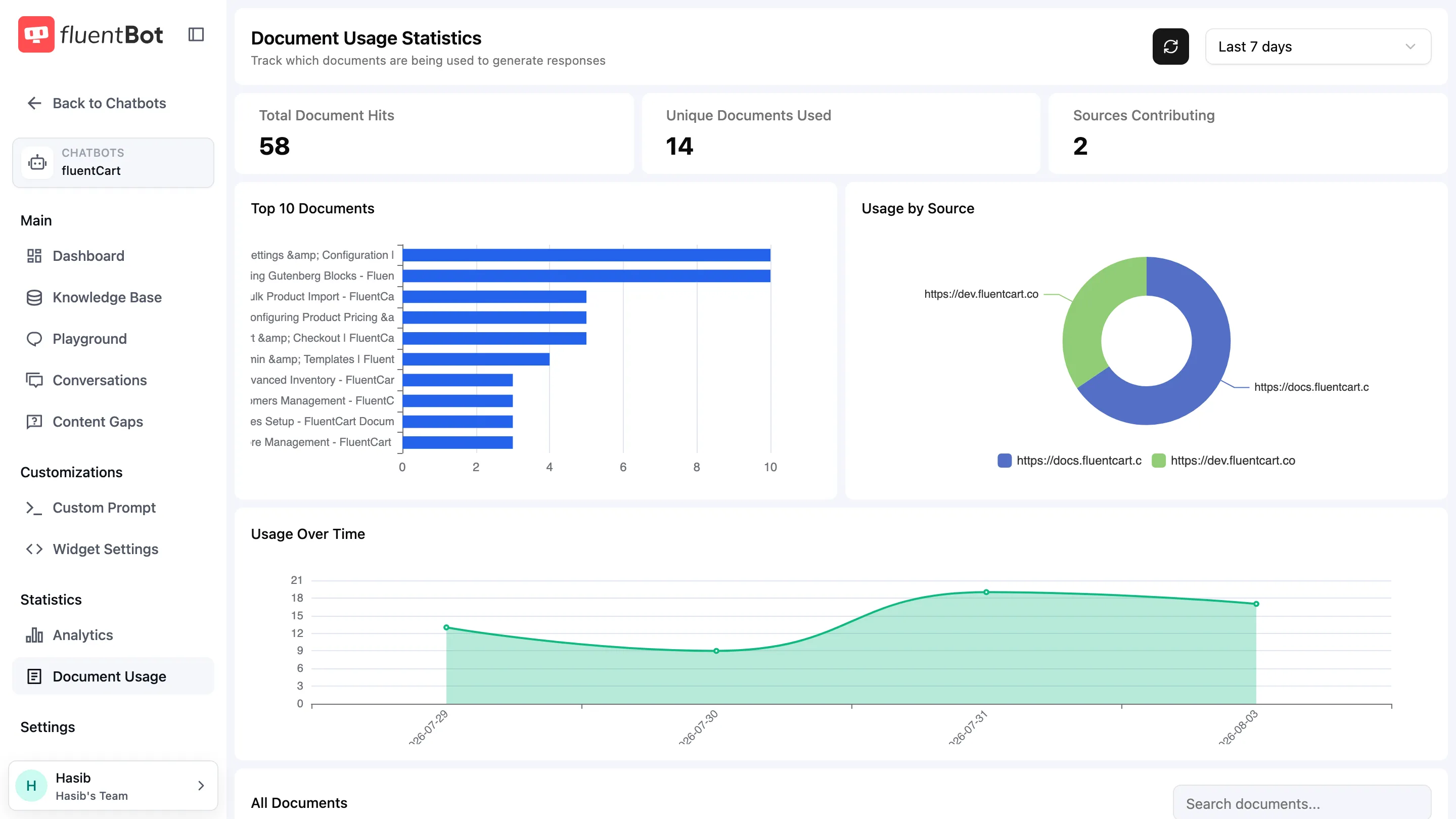Click the 07-30 data point on usage line
The width and height of the screenshot is (1456, 819).
pyautogui.click(x=715, y=651)
